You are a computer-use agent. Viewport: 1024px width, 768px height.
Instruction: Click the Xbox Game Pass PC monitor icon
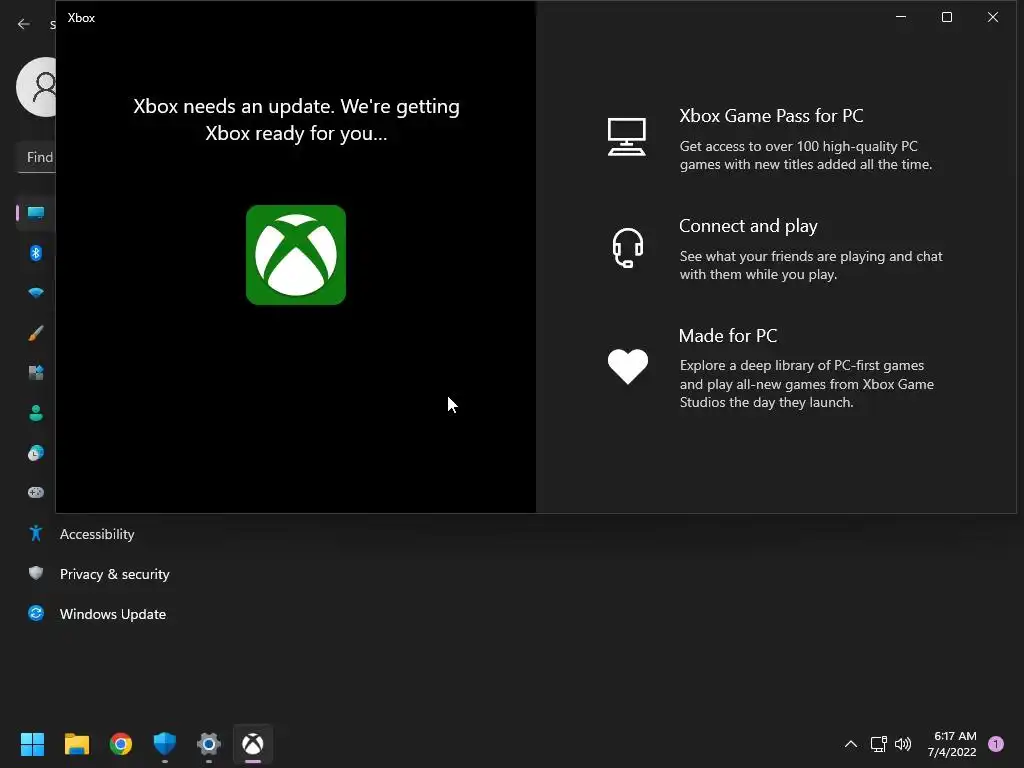pos(627,136)
